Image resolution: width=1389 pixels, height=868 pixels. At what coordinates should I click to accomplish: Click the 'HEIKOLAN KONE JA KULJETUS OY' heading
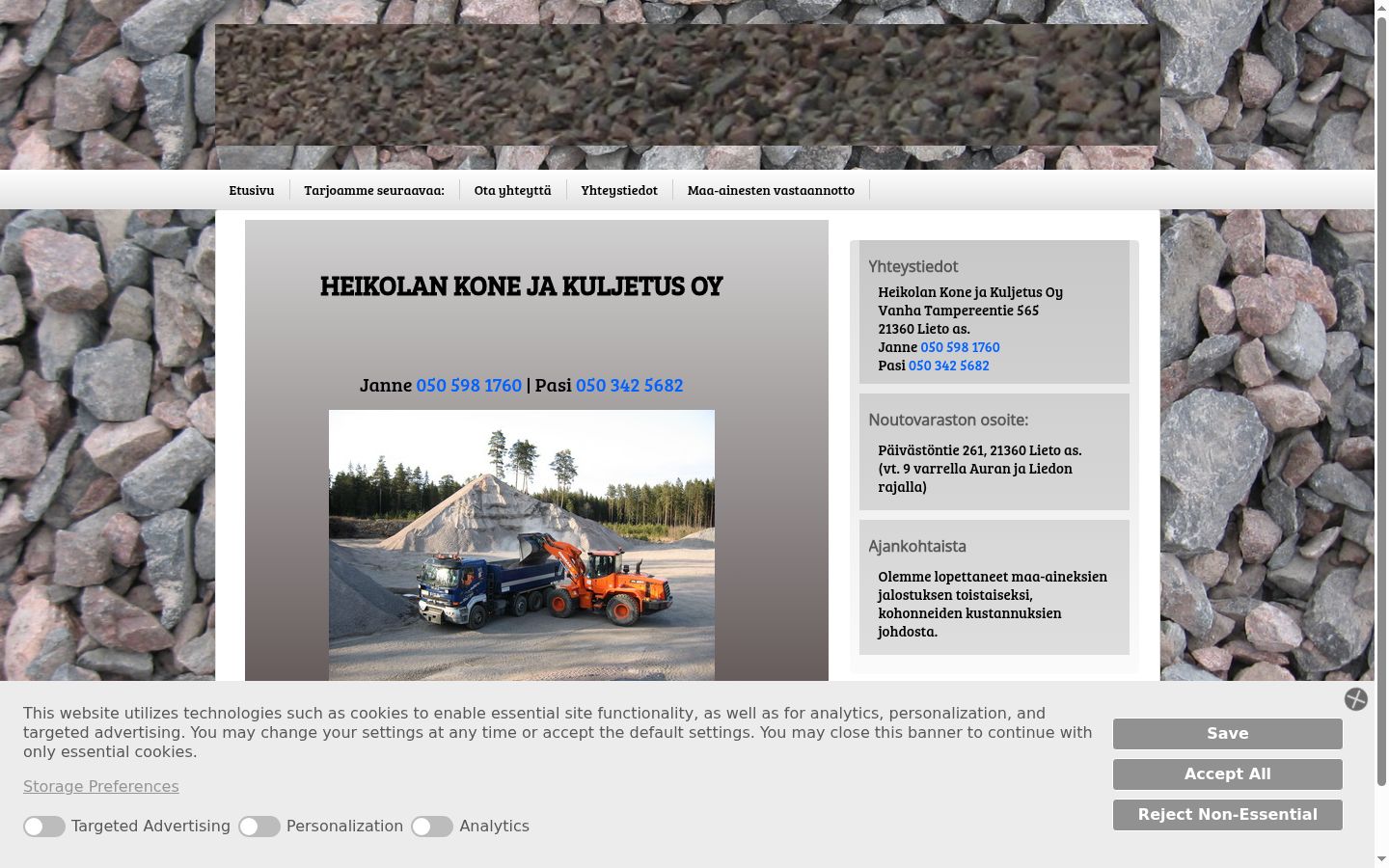(522, 286)
